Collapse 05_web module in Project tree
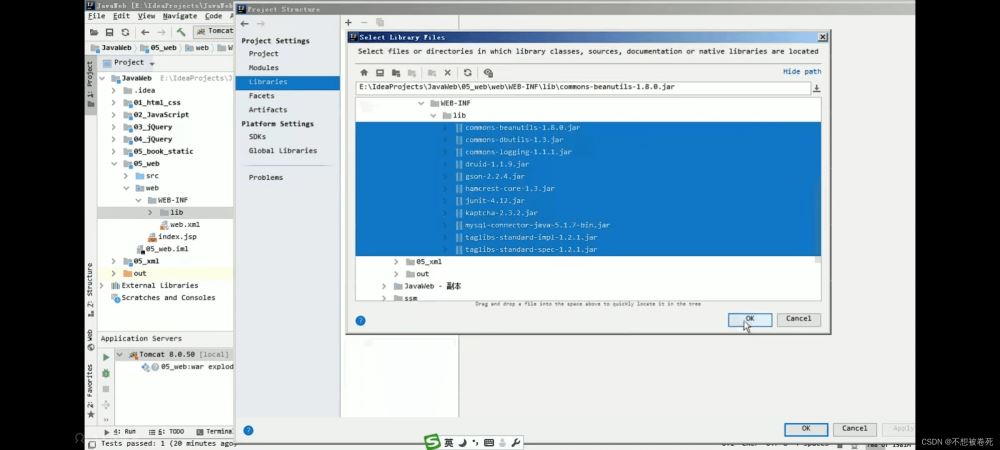The height and width of the screenshot is (450, 1000). [114, 164]
